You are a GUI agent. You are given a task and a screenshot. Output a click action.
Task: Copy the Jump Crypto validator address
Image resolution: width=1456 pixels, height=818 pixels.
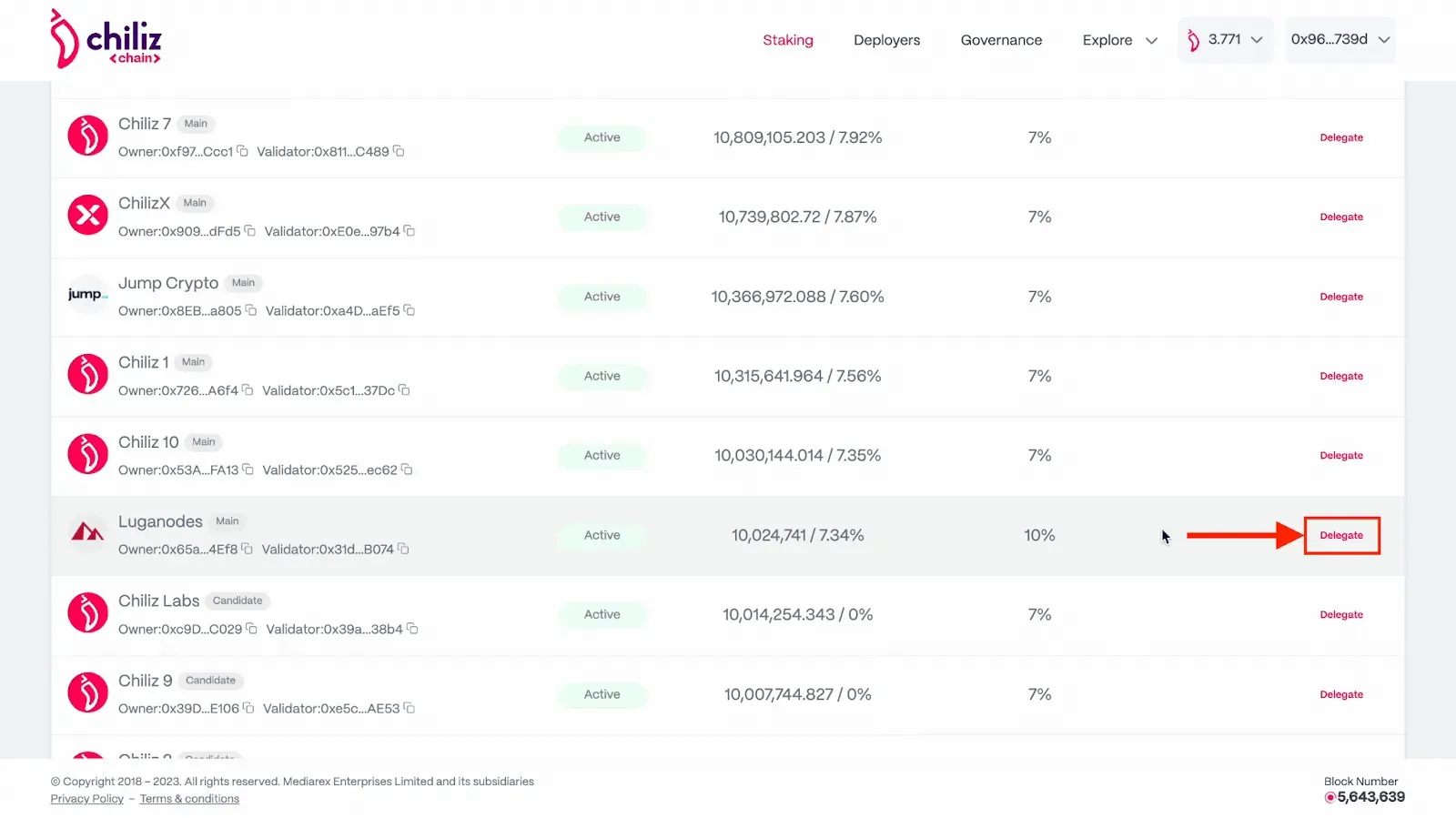[409, 310]
